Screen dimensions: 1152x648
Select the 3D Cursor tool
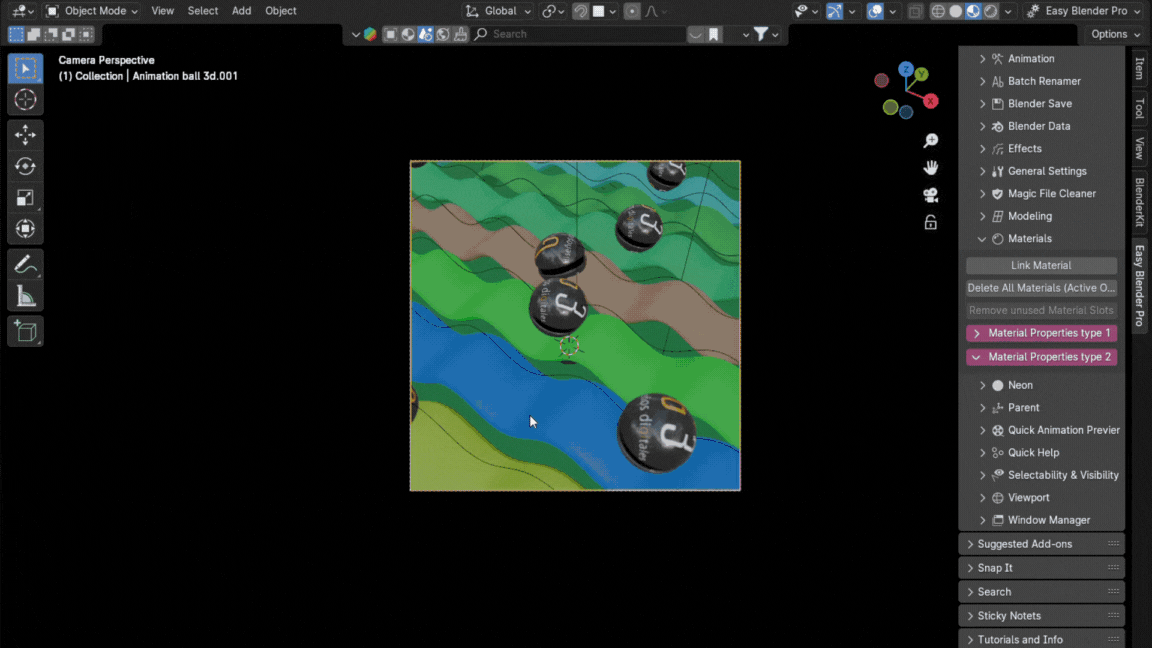pyautogui.click(x=25, y=100)
